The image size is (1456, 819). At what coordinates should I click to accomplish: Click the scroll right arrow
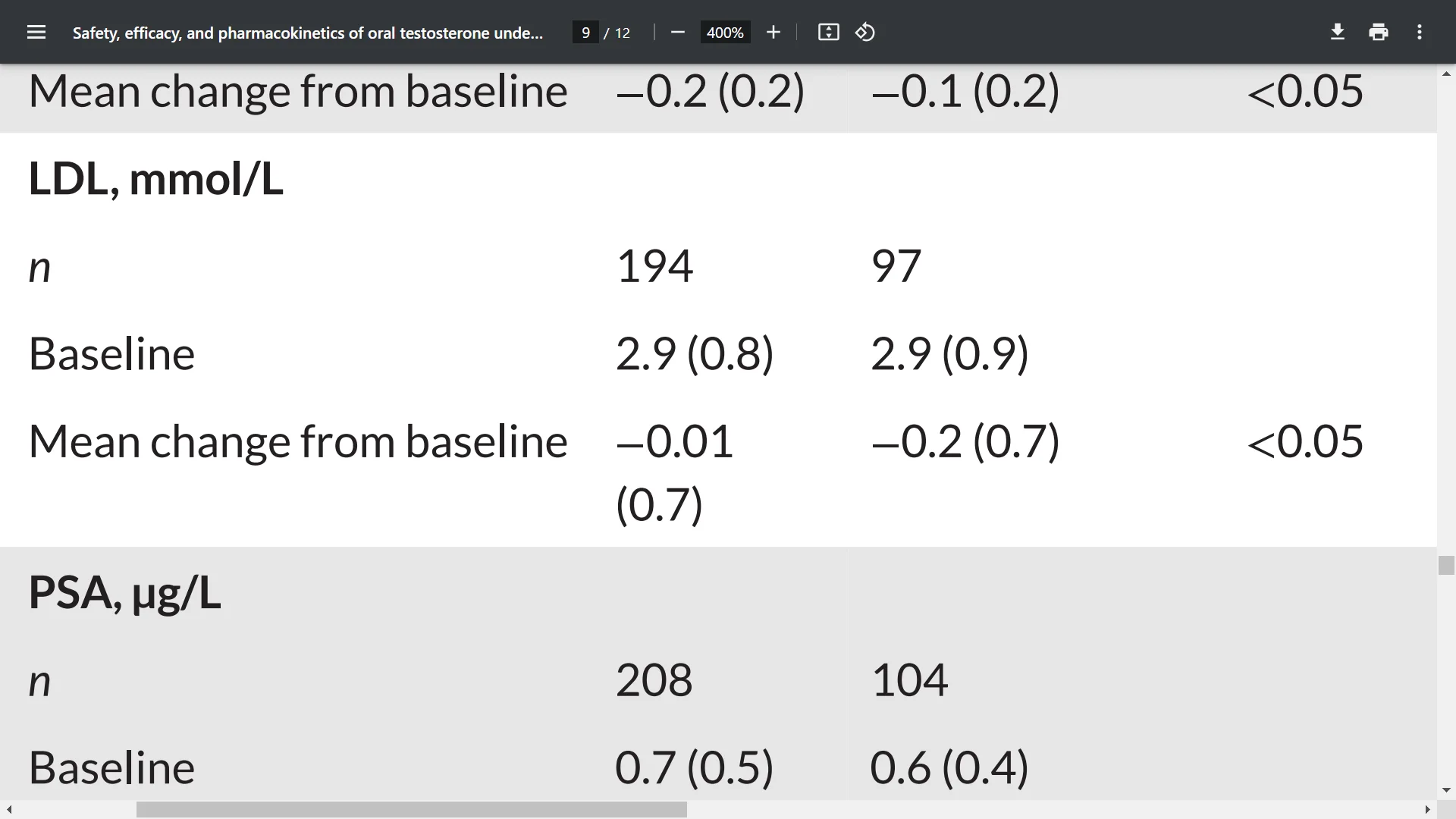pyautogui.click(x=1427, y=810)
